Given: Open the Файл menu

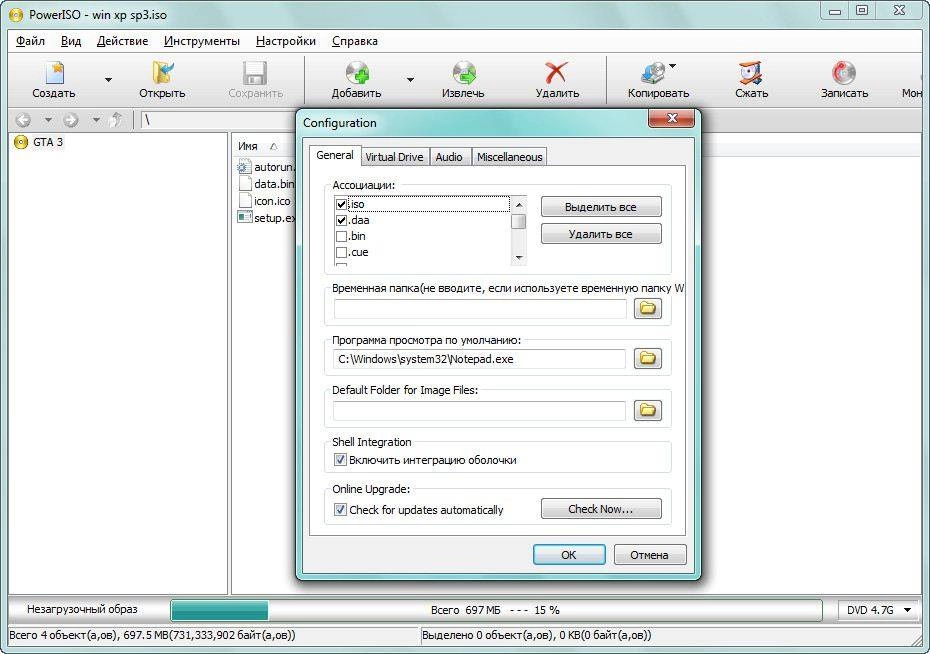Looking at the screenshot, I should pos(30,41).
